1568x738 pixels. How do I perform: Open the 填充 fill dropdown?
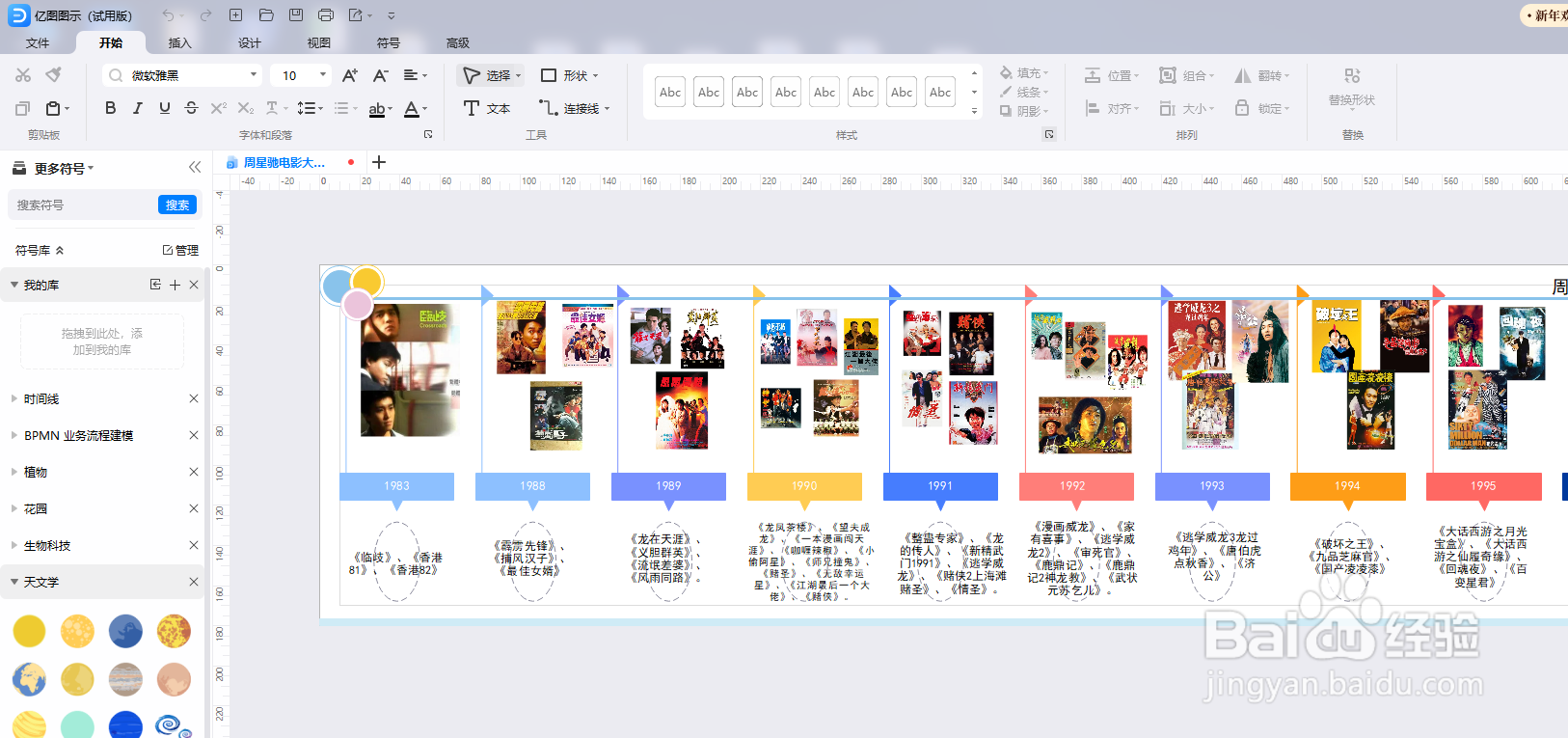1023,73
